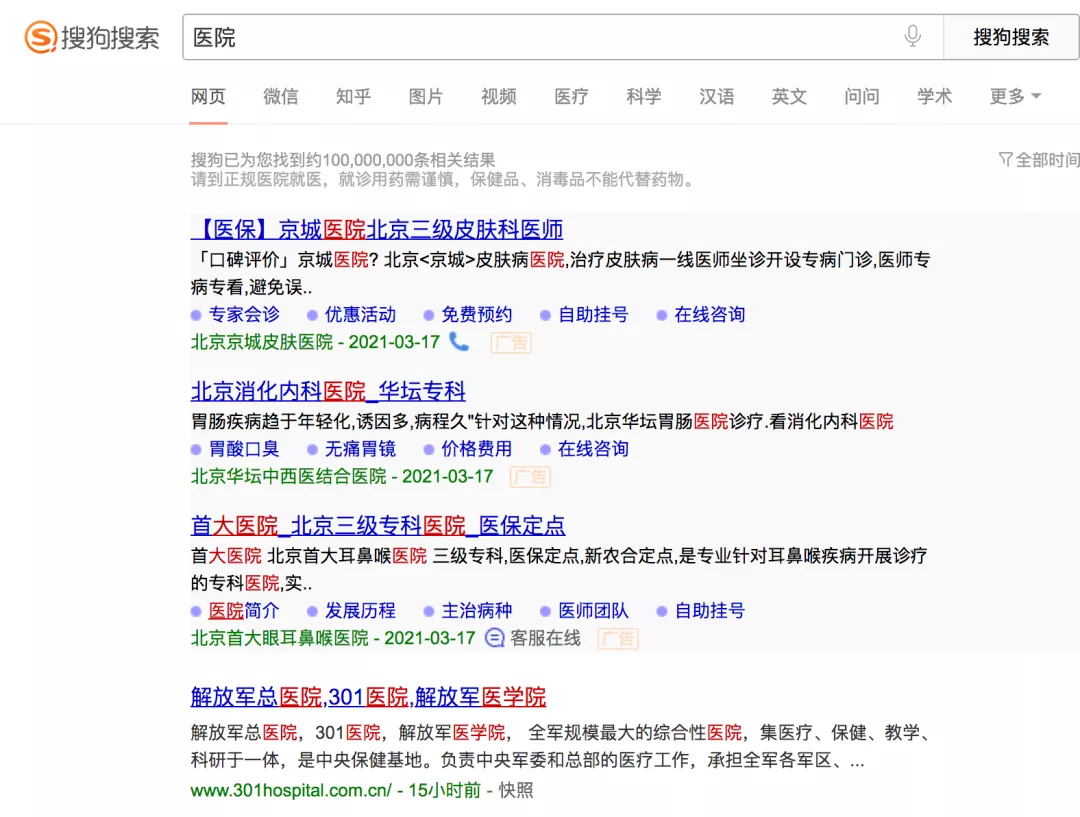
Task: Click the 广告 badge on 北京华坛中西医结合医院 result
Action: pyautogui.click(x=530, y=477)
